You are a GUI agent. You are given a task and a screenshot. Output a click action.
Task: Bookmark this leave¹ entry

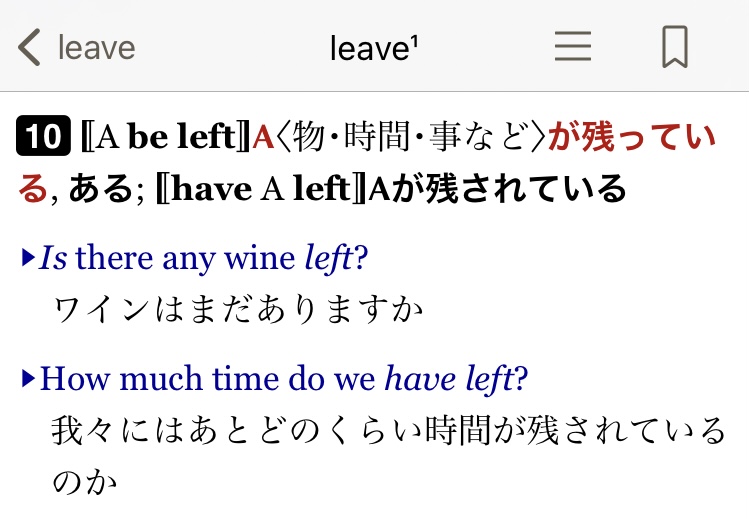675,47
